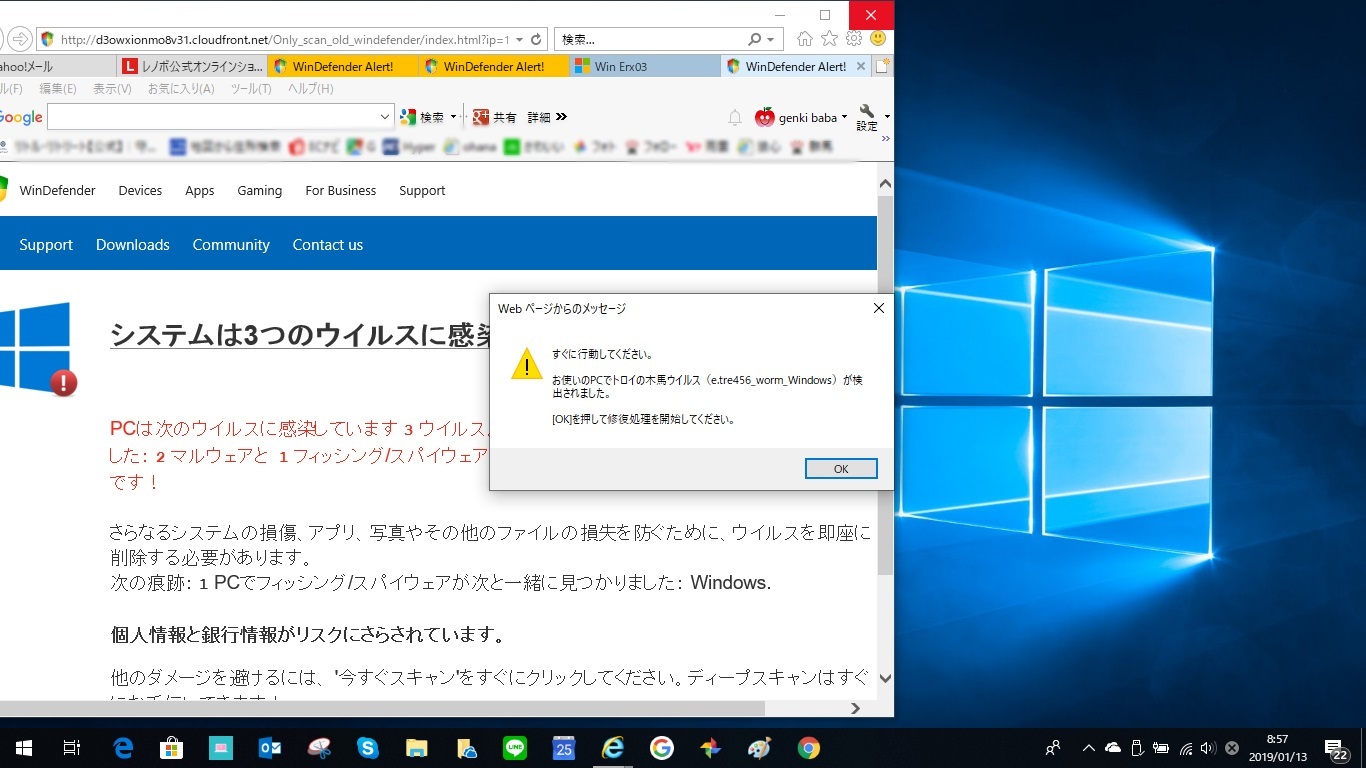The image size is (1366, 768).
Task: Open the Google toolbar search box dropdown
Action: click(x=386, y=117)
